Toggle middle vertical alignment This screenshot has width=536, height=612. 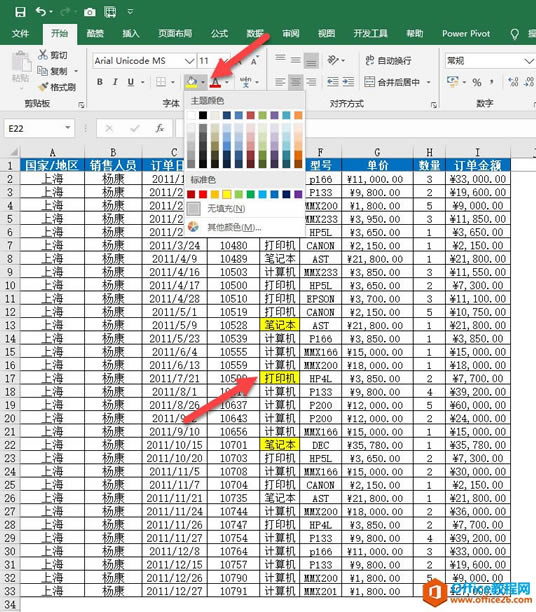click(296, 60)
